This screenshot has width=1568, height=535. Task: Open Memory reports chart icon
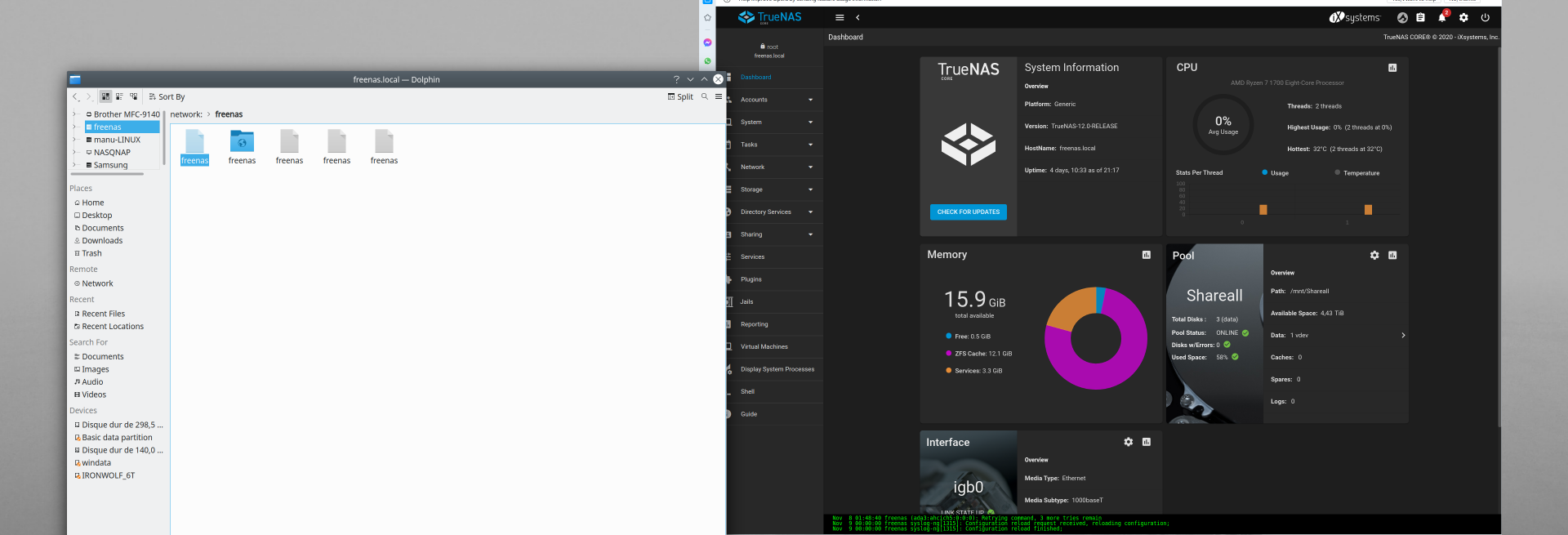pos(1147,255)
